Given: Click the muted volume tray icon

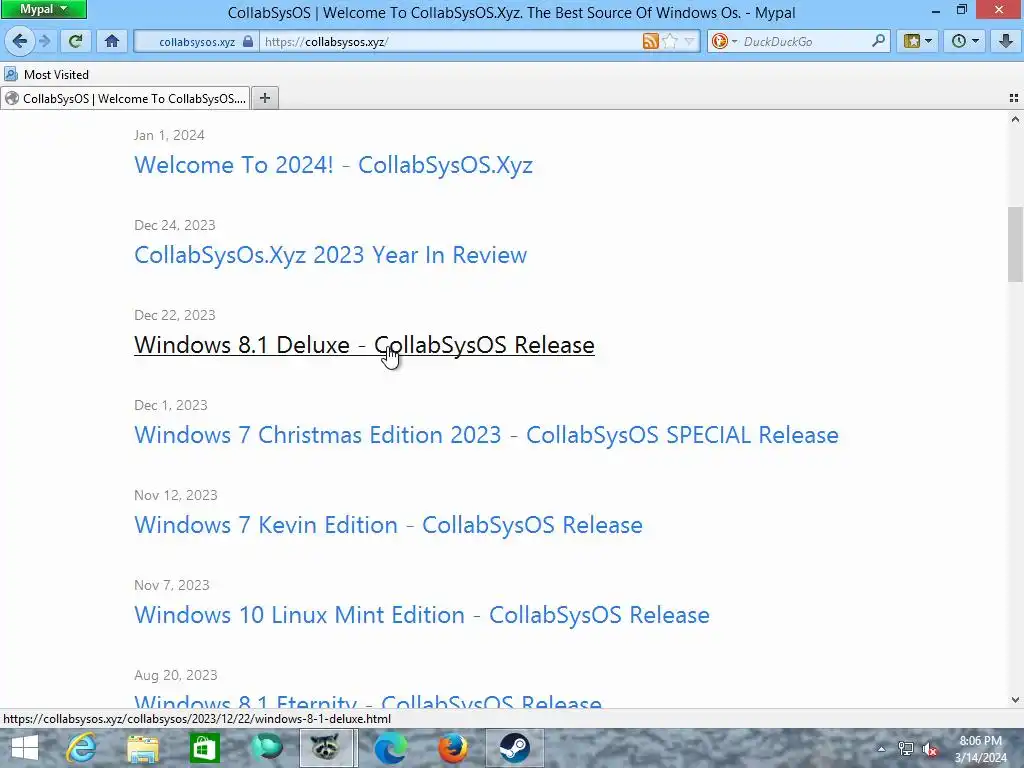Looking at the screenshot, I should (x=931, y=749).
